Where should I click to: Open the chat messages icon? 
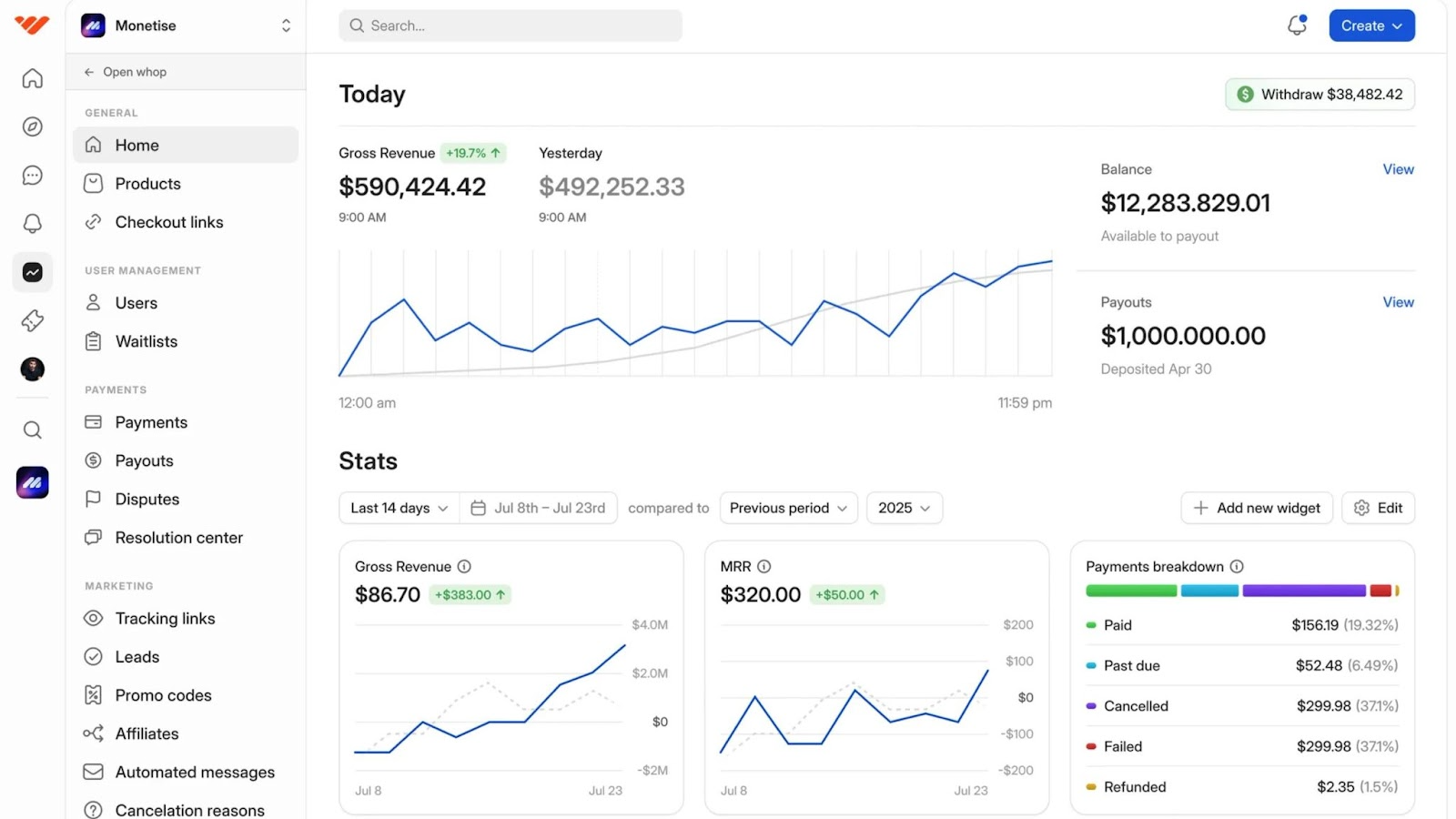[x=33, y=176]
